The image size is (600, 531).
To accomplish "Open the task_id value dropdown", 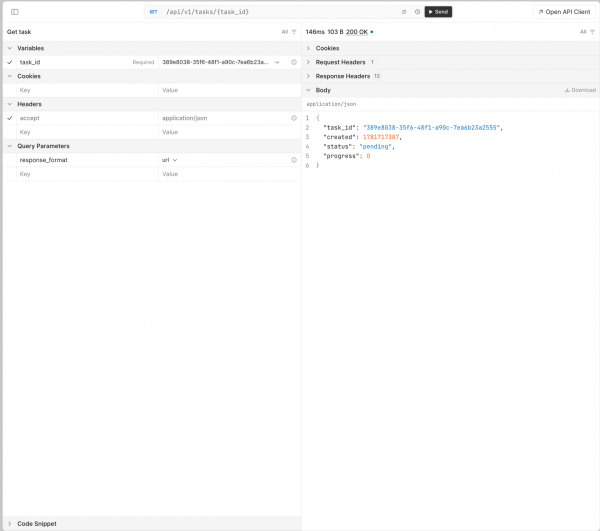I will (x=277, y=62).
